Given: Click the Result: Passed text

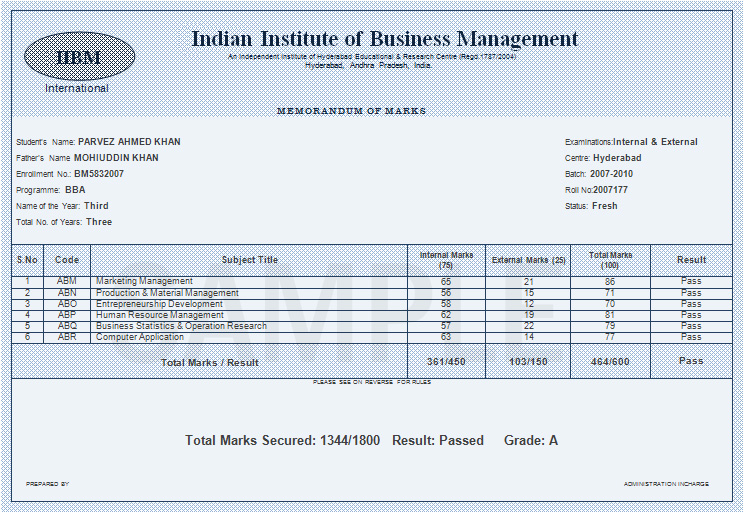Looking at the screenshot, I should (x=438, y=440).
